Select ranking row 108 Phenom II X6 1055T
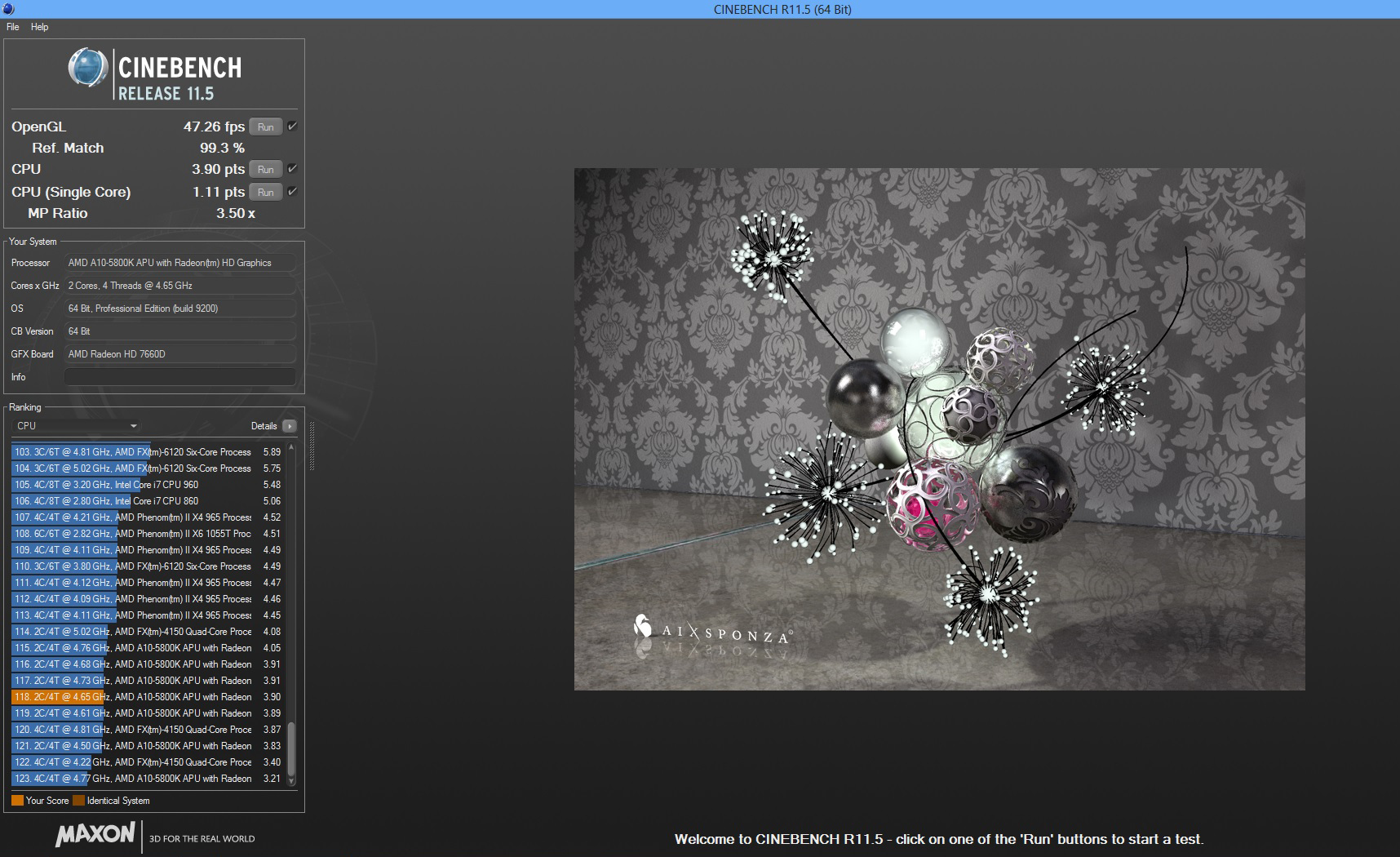Screen dimensions: 1400x857 [148, 534]
